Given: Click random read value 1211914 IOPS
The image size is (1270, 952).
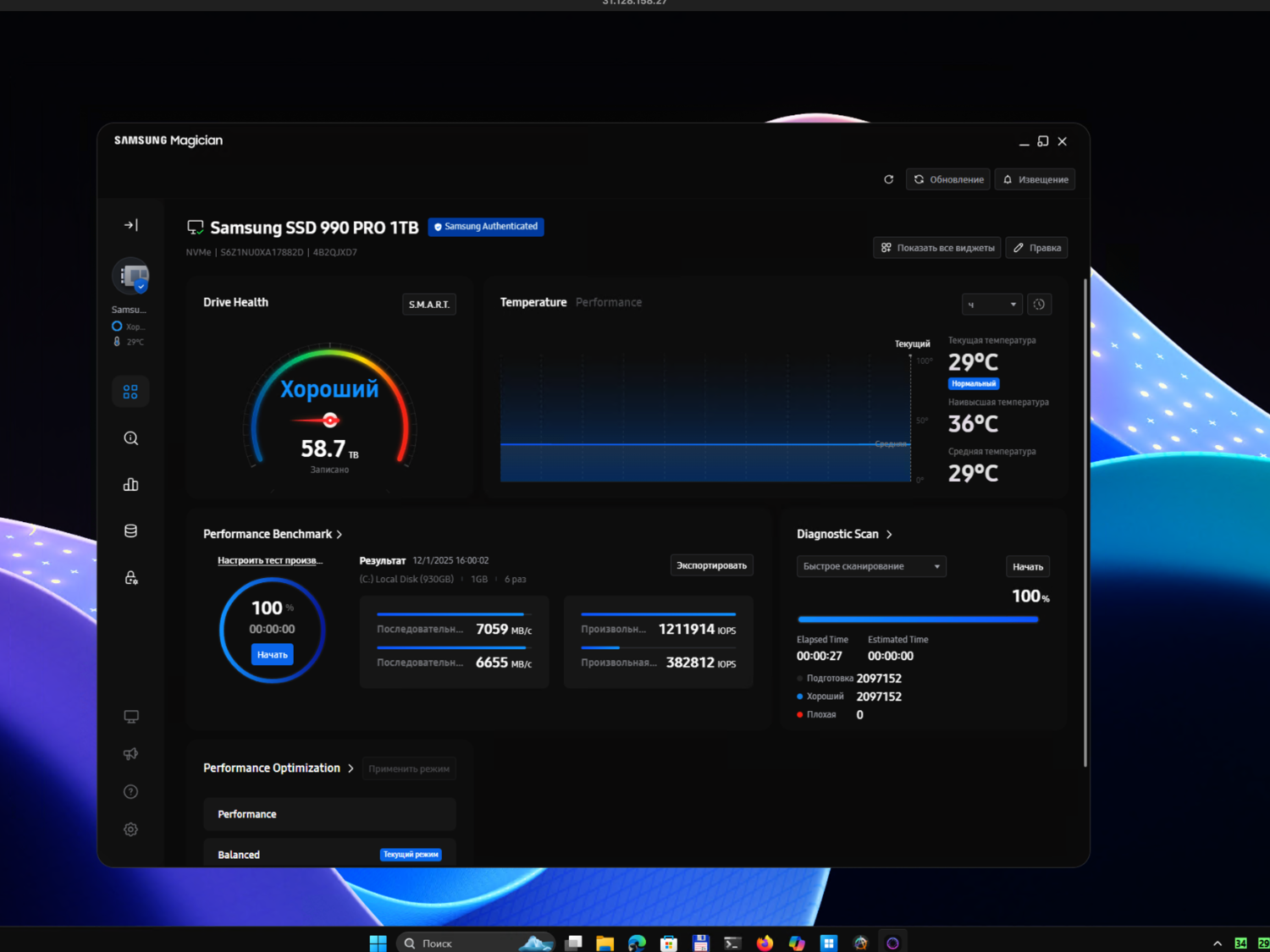Looking at the screenshot, I should 697,630.
